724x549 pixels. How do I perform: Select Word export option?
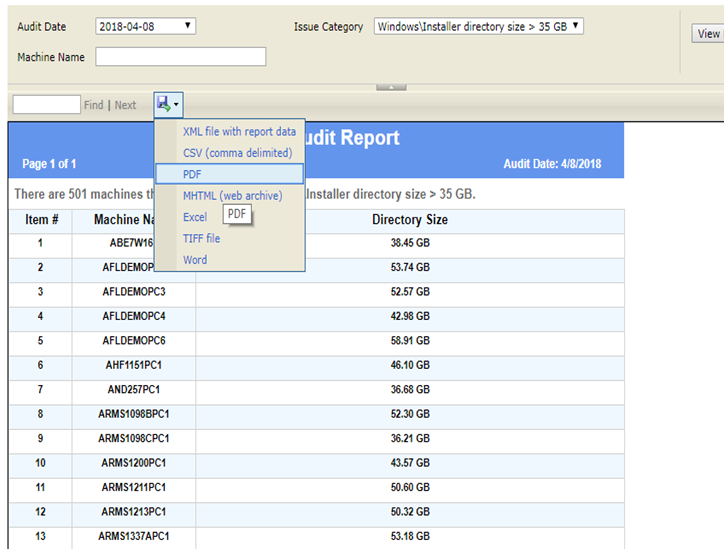[195, 259]
